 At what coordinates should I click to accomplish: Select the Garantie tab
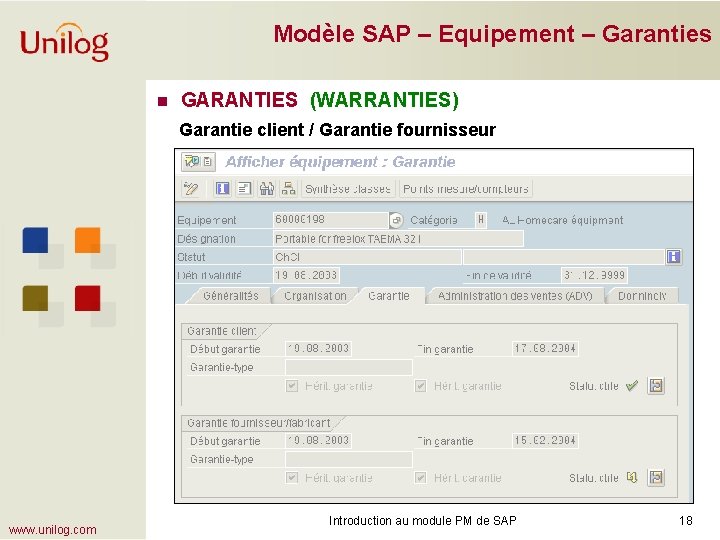(388, 296)
